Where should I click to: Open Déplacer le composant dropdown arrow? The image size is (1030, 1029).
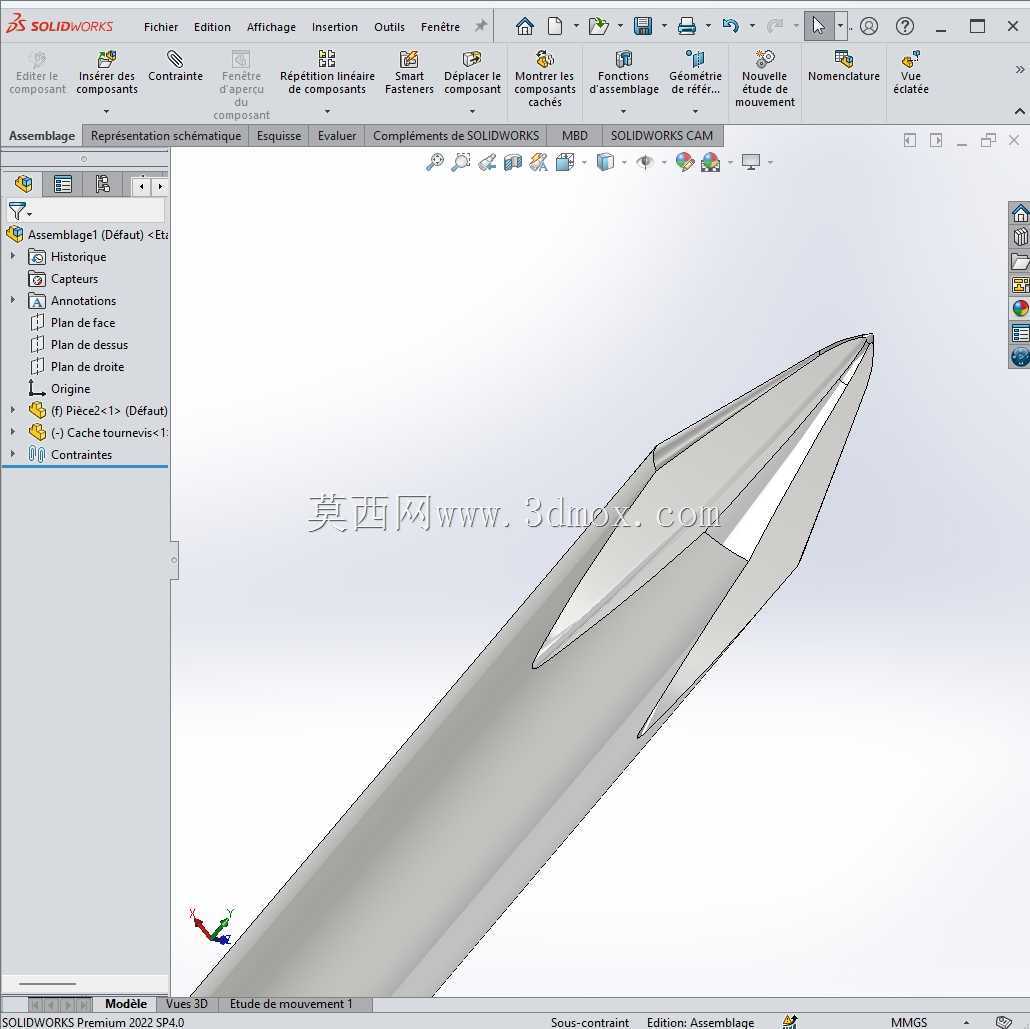[472, 111]
